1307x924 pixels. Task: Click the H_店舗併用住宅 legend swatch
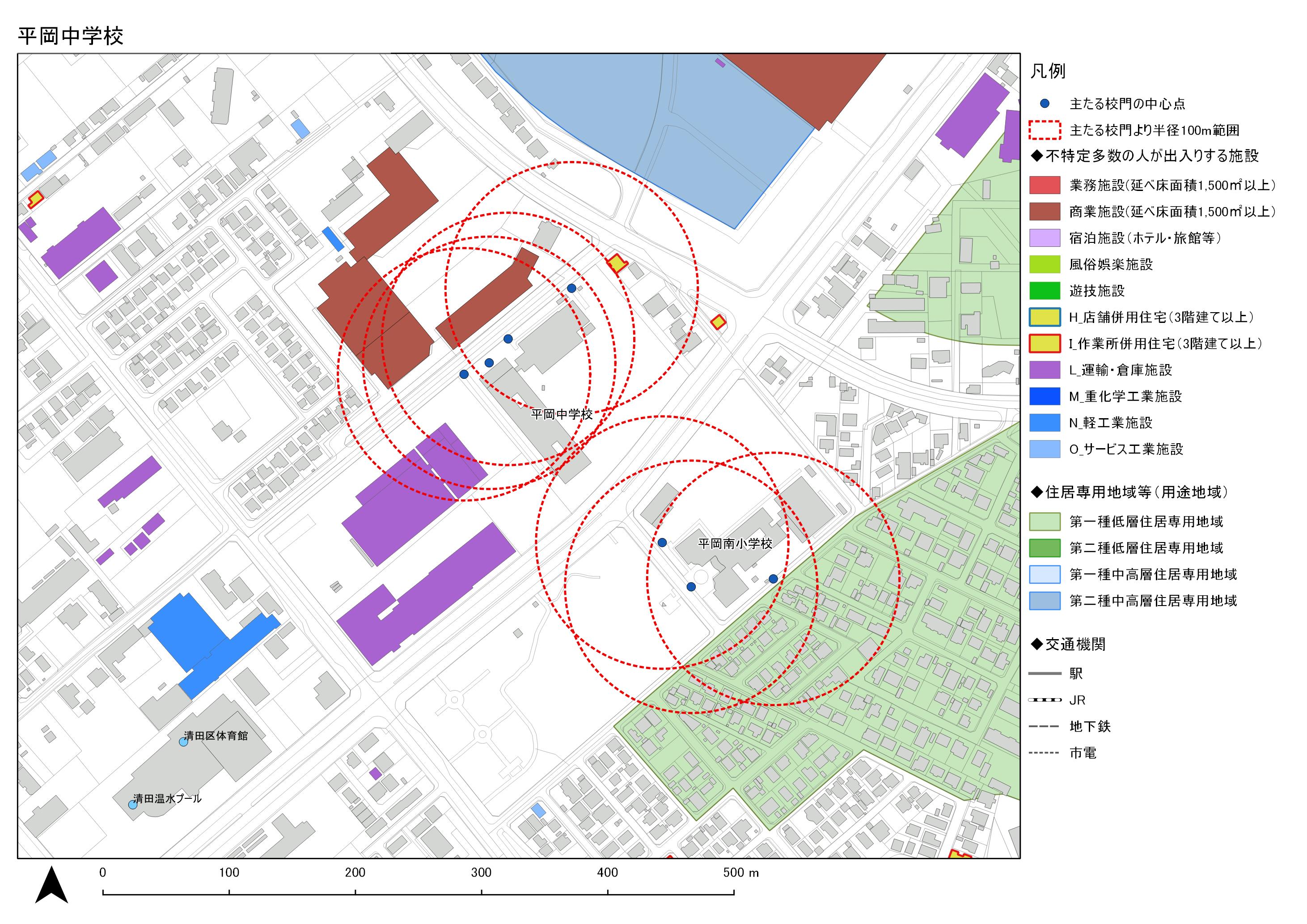pos(1045,317)
